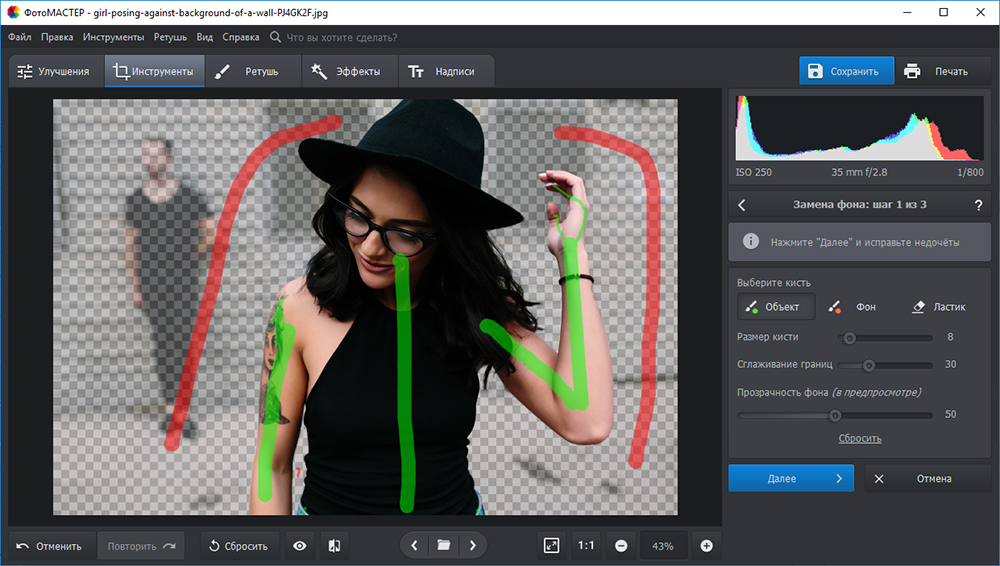This screenshot has height=566, width=1000.
Task: Click the brush size value 8
Action: tap(950, 337)
